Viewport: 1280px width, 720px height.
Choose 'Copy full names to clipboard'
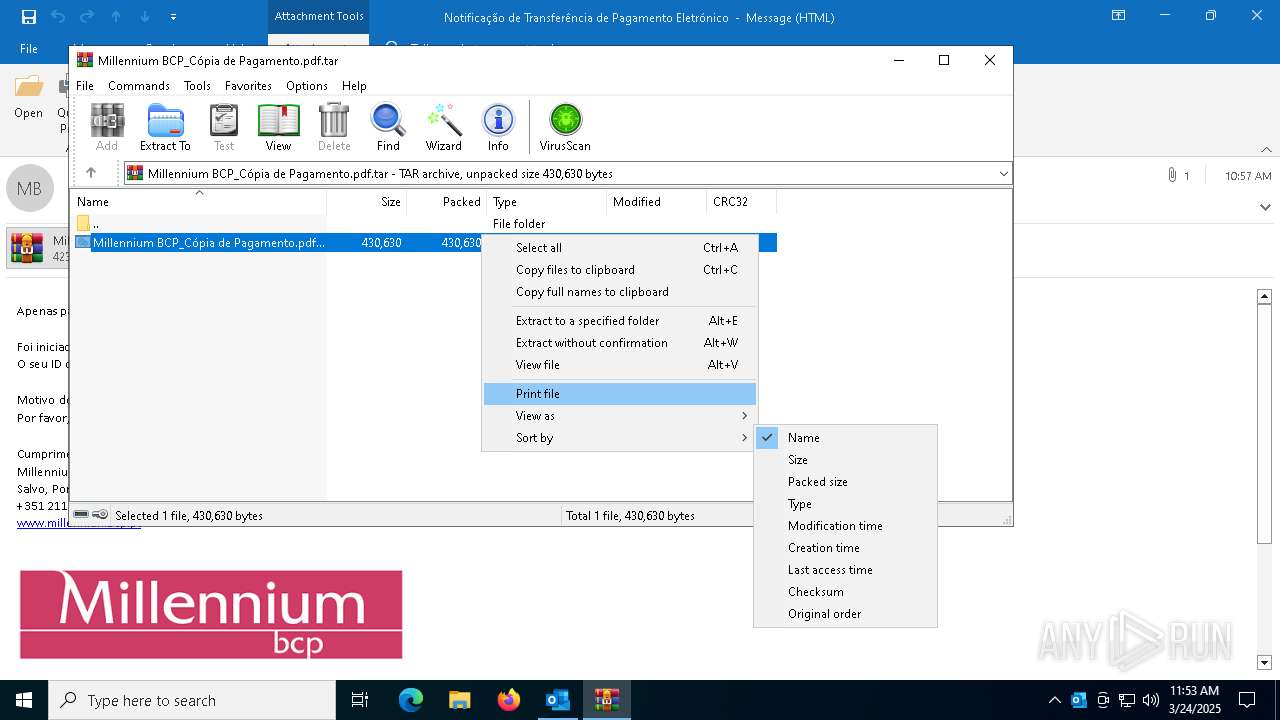click(619, 291)
